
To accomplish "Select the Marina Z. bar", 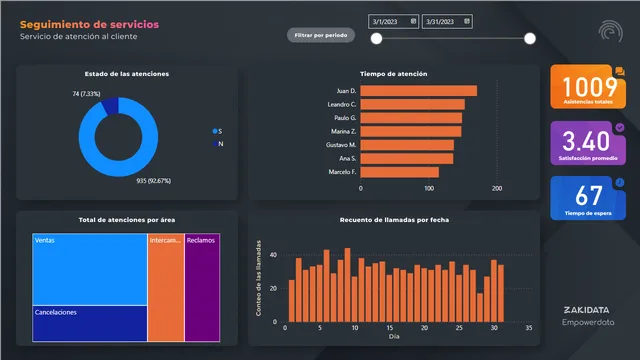I will [x=411, y=131].
